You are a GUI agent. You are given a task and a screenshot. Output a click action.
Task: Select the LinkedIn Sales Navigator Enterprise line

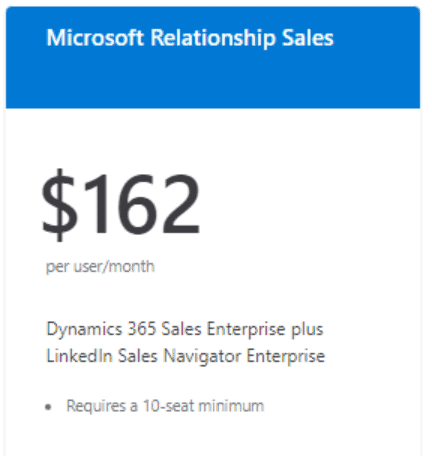(185, 356)
